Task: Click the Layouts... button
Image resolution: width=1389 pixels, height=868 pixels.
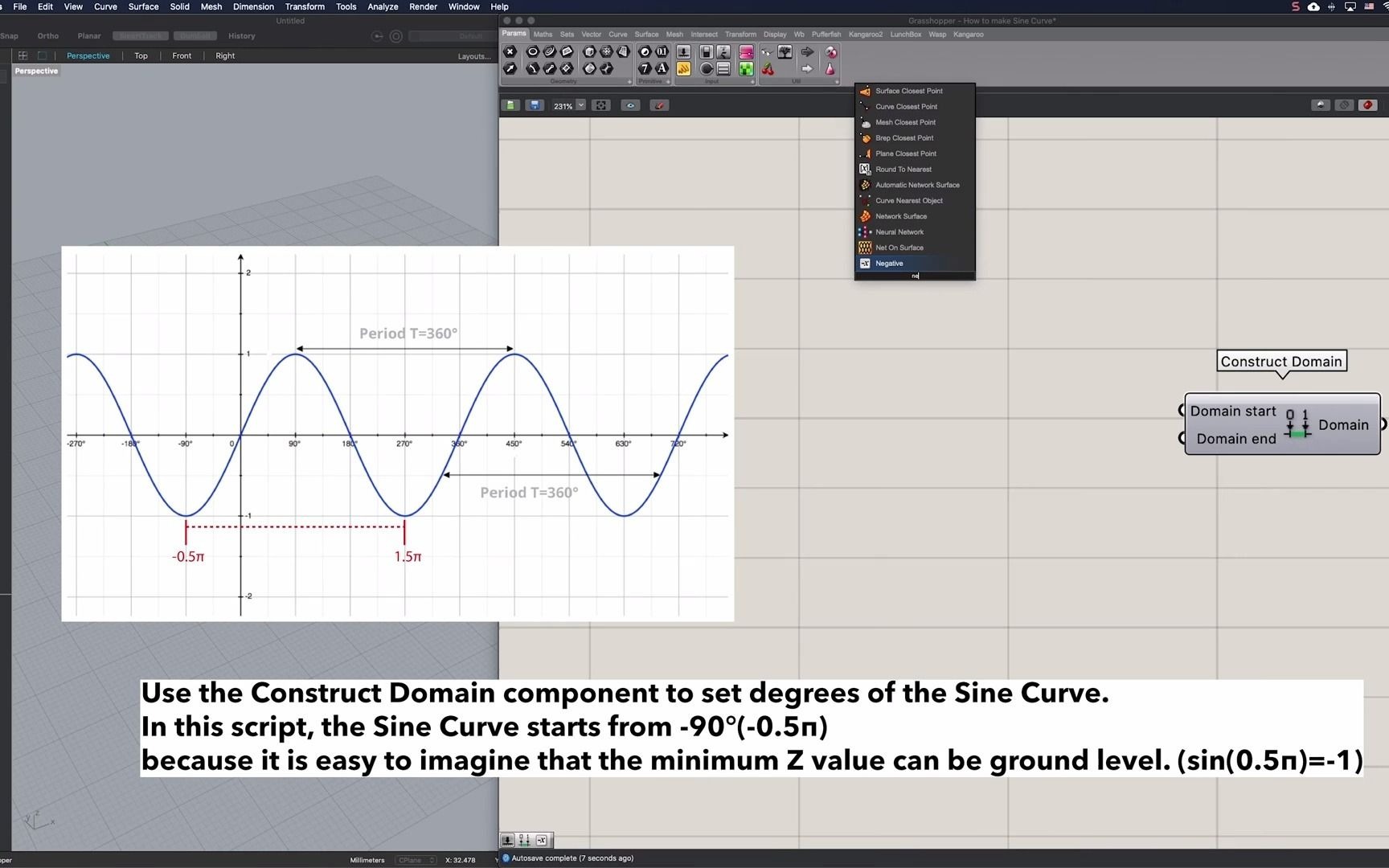Action: click(x=473, y=55)
